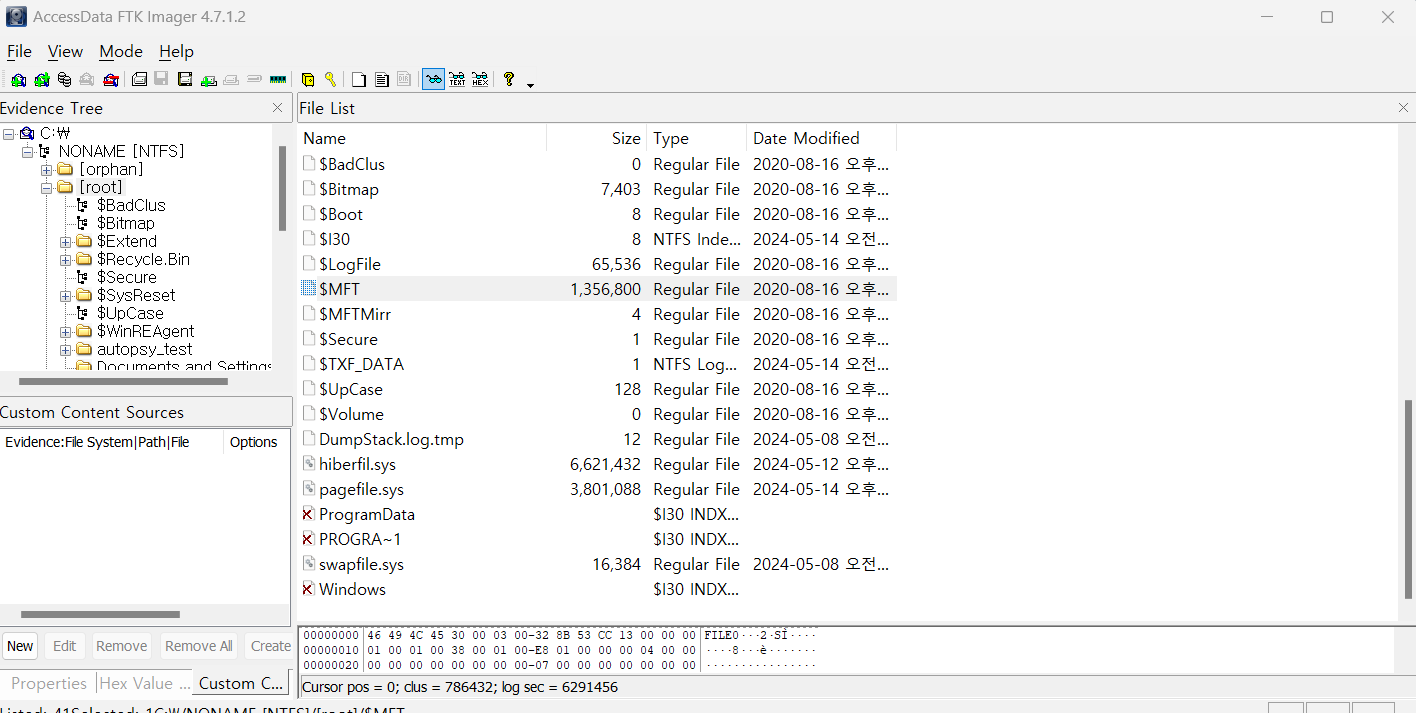
Task: Expand the $WinREAgent folder
Action: click(65, 331)
